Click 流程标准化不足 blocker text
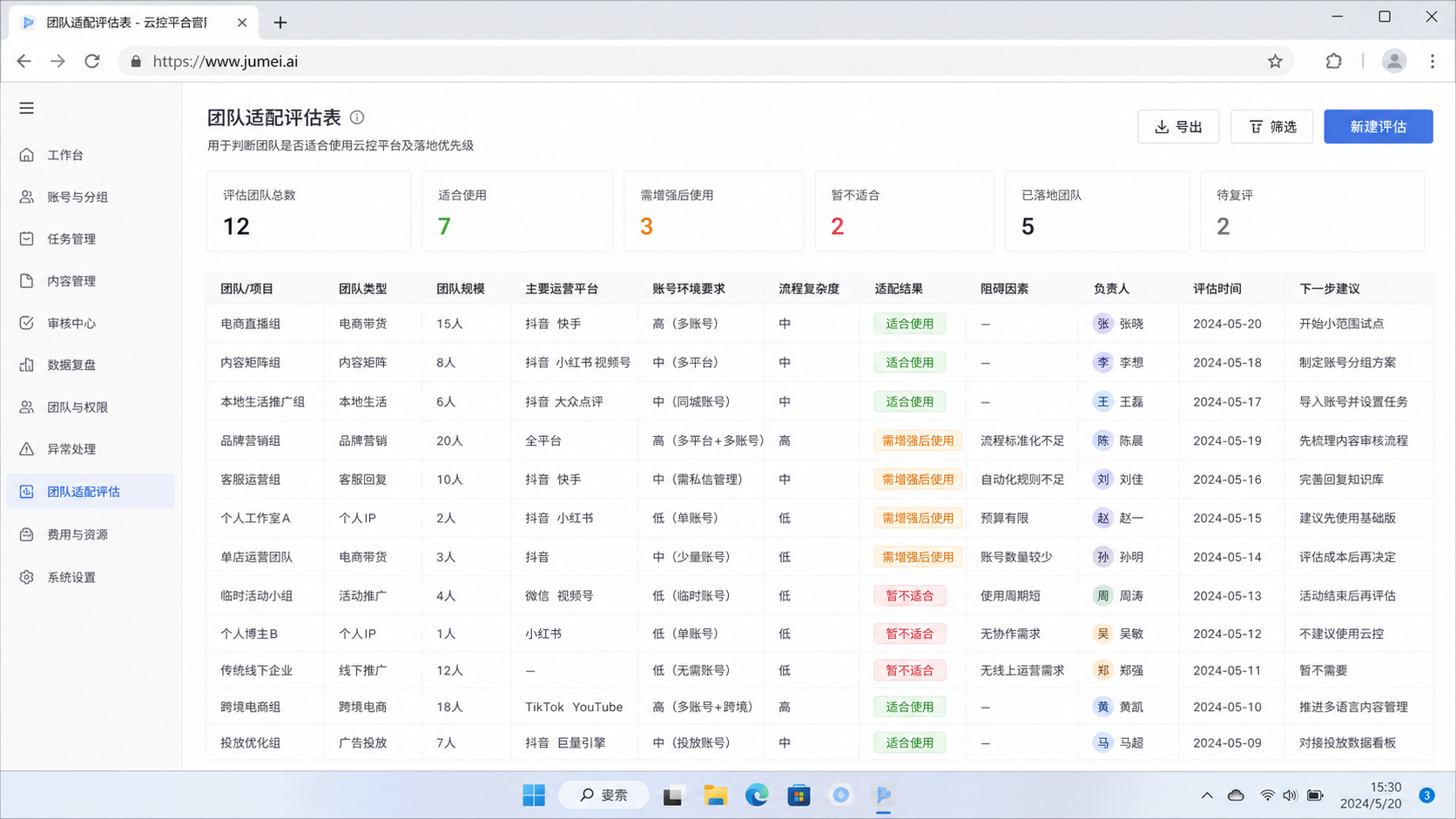Image resolution: width=1456 pixels, height=819 pixels. click(x=1022, y=441)
